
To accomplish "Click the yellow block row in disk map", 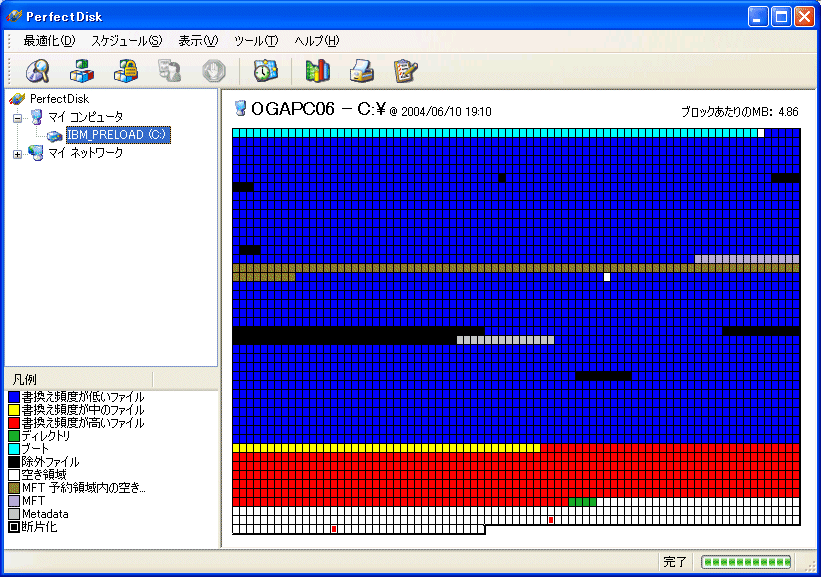I will (x=386, y=448).
